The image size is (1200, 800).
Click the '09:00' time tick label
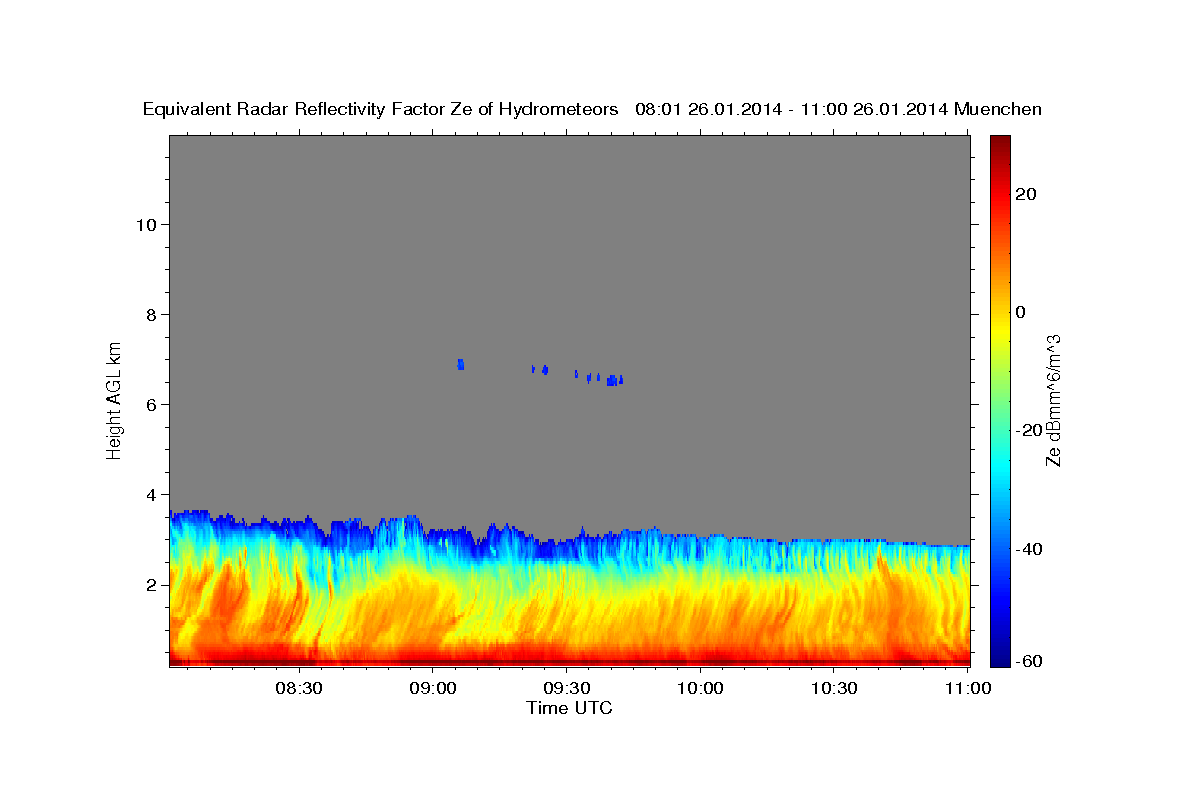pyautogui.click(x=433, y=688)
